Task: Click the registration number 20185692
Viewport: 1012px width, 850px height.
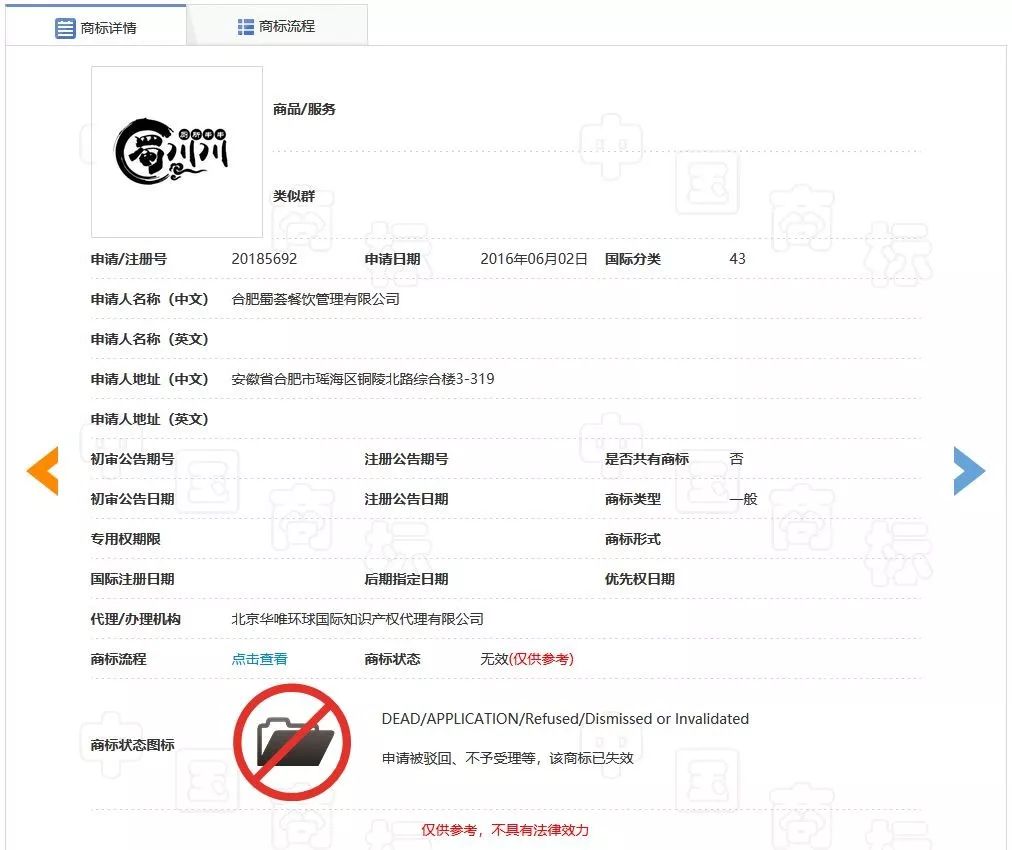Action: click(264, 259)
